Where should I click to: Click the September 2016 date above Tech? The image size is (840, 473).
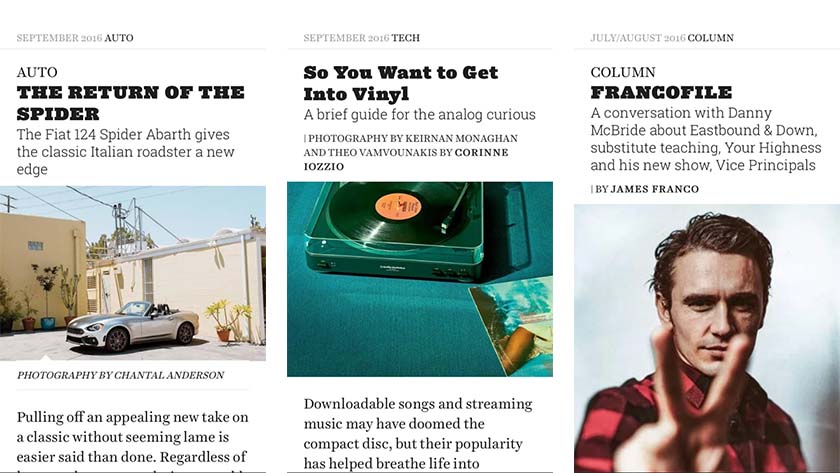[x=346, y=37]
